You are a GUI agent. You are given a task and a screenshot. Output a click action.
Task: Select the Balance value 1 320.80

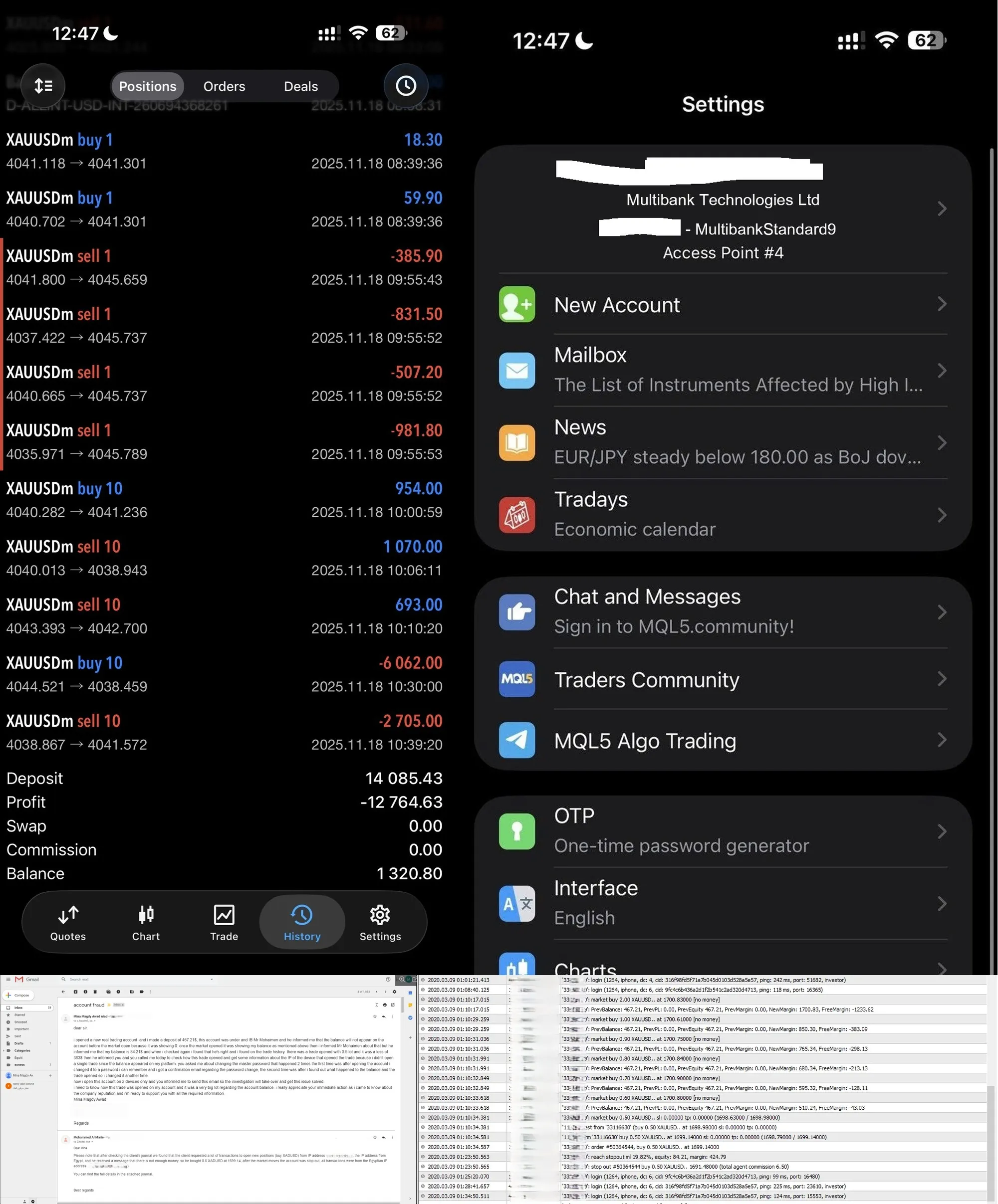tap(410, 873)
